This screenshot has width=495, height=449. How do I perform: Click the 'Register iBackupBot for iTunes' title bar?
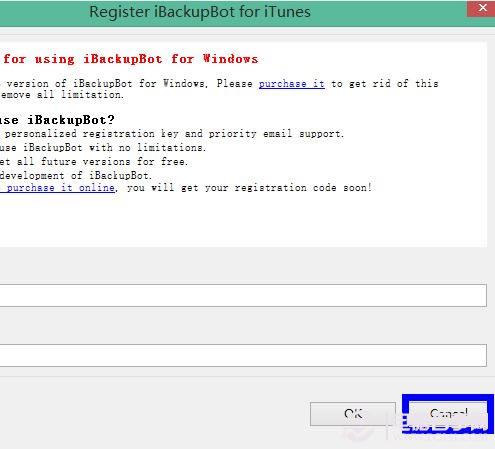(x=200, y=12)
